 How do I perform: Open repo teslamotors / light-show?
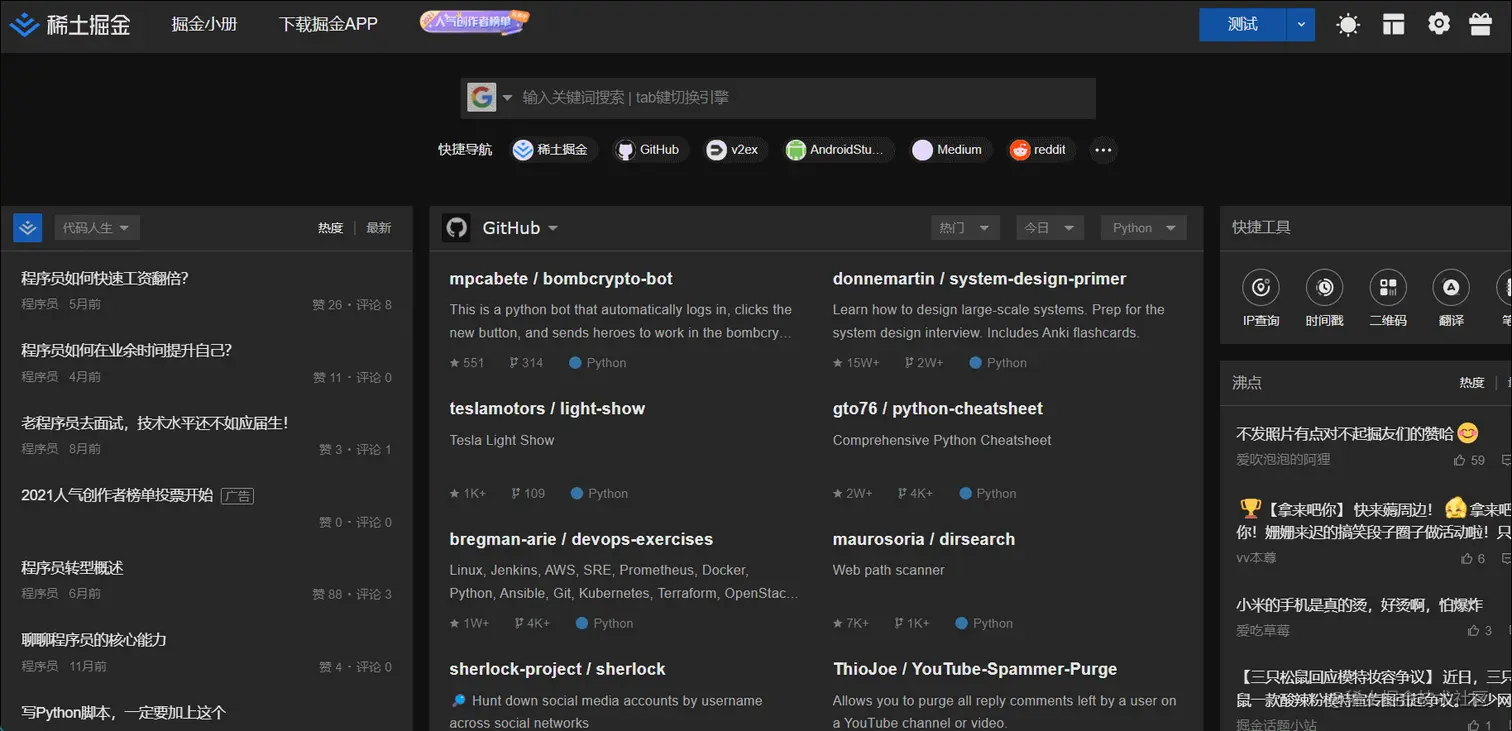coord(547,409)
